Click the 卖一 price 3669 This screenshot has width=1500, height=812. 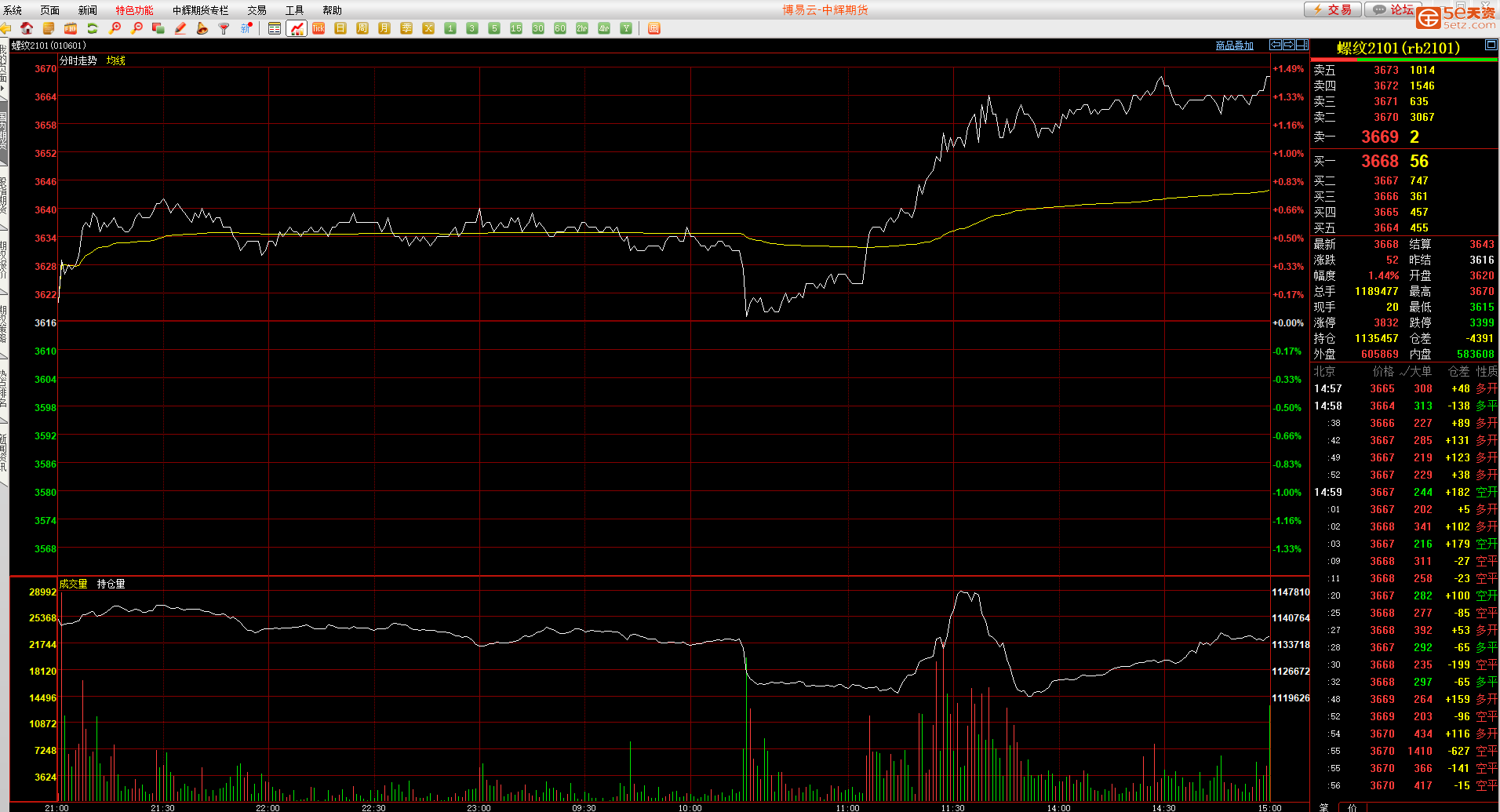tap(1380, 137)
